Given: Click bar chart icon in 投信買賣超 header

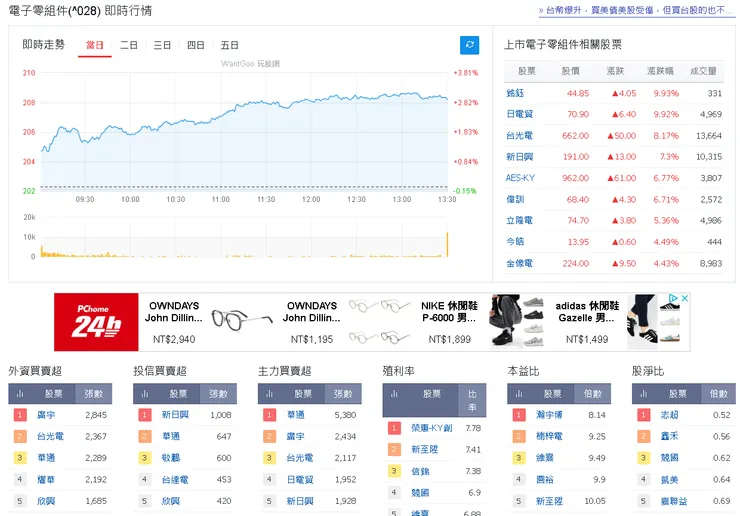Looking at the screenshot, I should 145,394.
